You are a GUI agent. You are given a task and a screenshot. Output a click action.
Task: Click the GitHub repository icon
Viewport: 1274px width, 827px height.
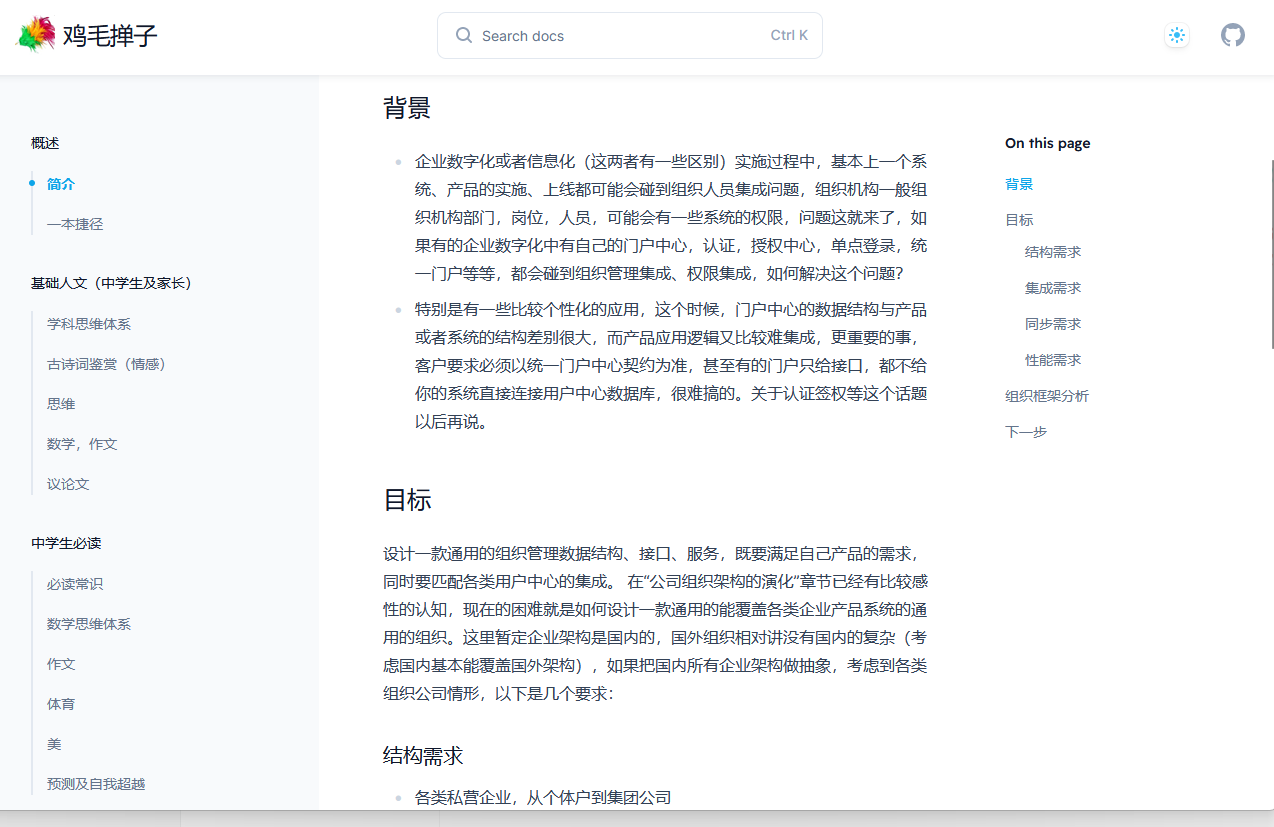point(1233,35)
